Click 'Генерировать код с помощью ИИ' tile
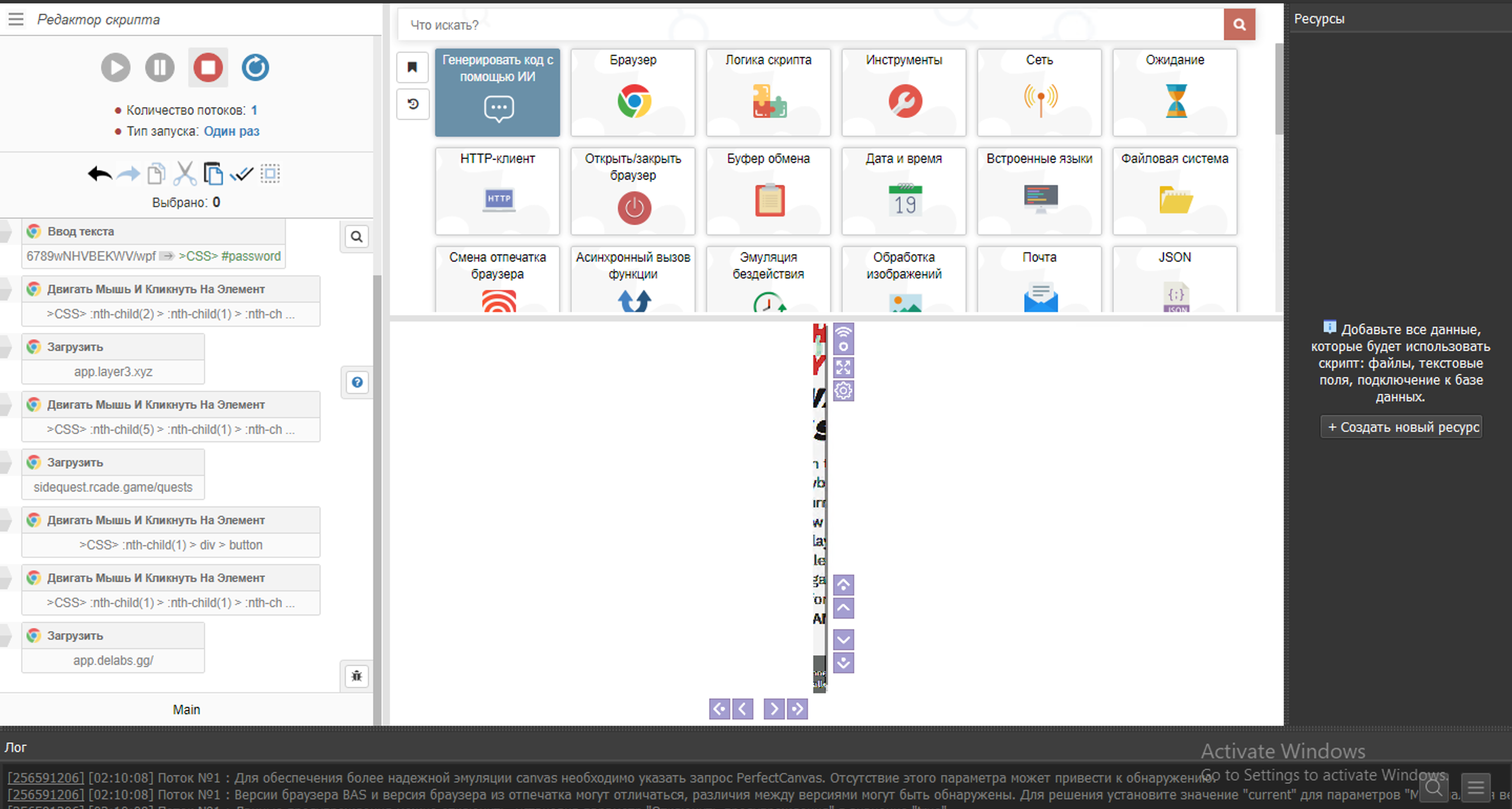 497,92
